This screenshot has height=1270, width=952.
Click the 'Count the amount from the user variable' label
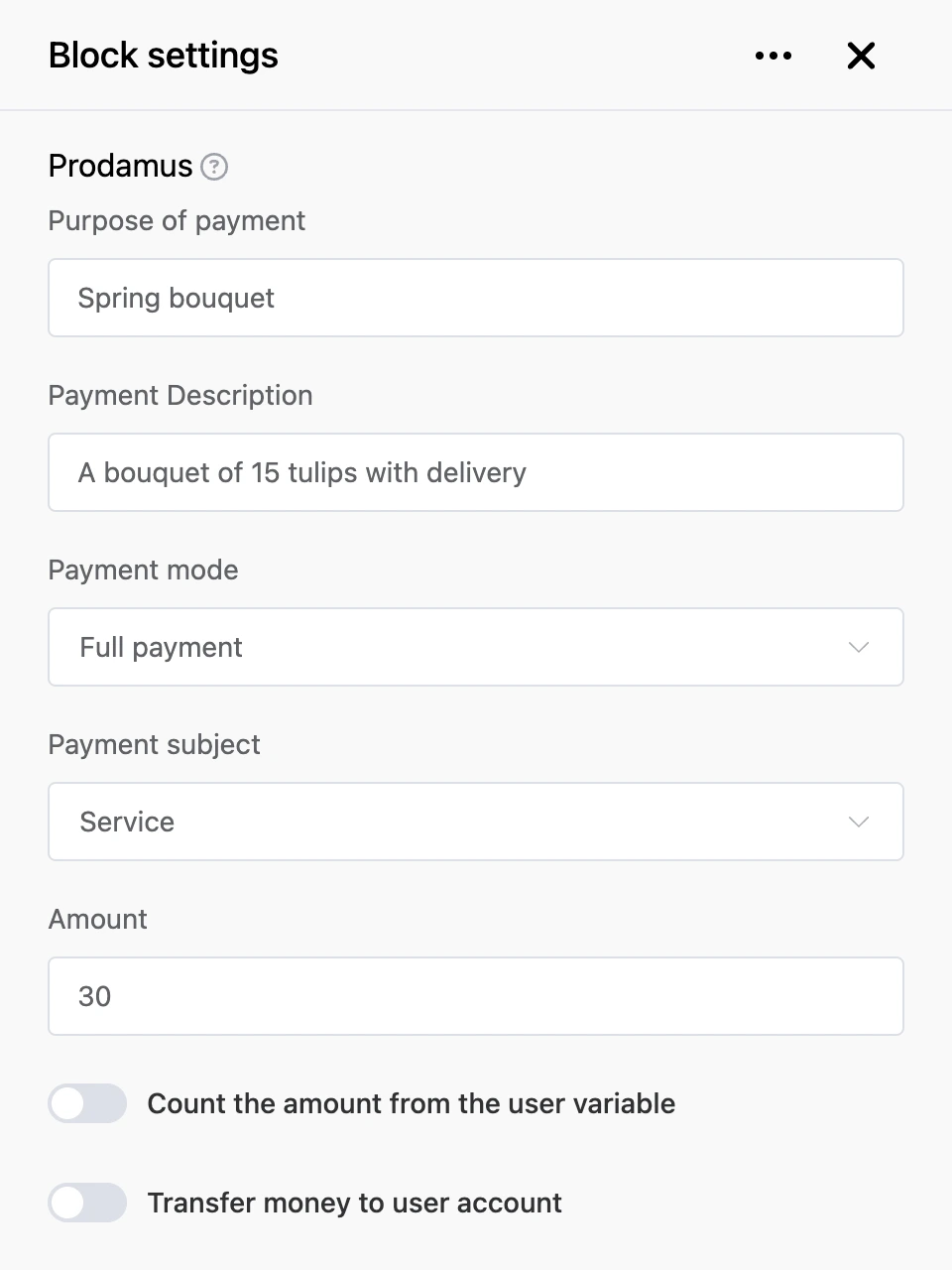point(412,1103)
